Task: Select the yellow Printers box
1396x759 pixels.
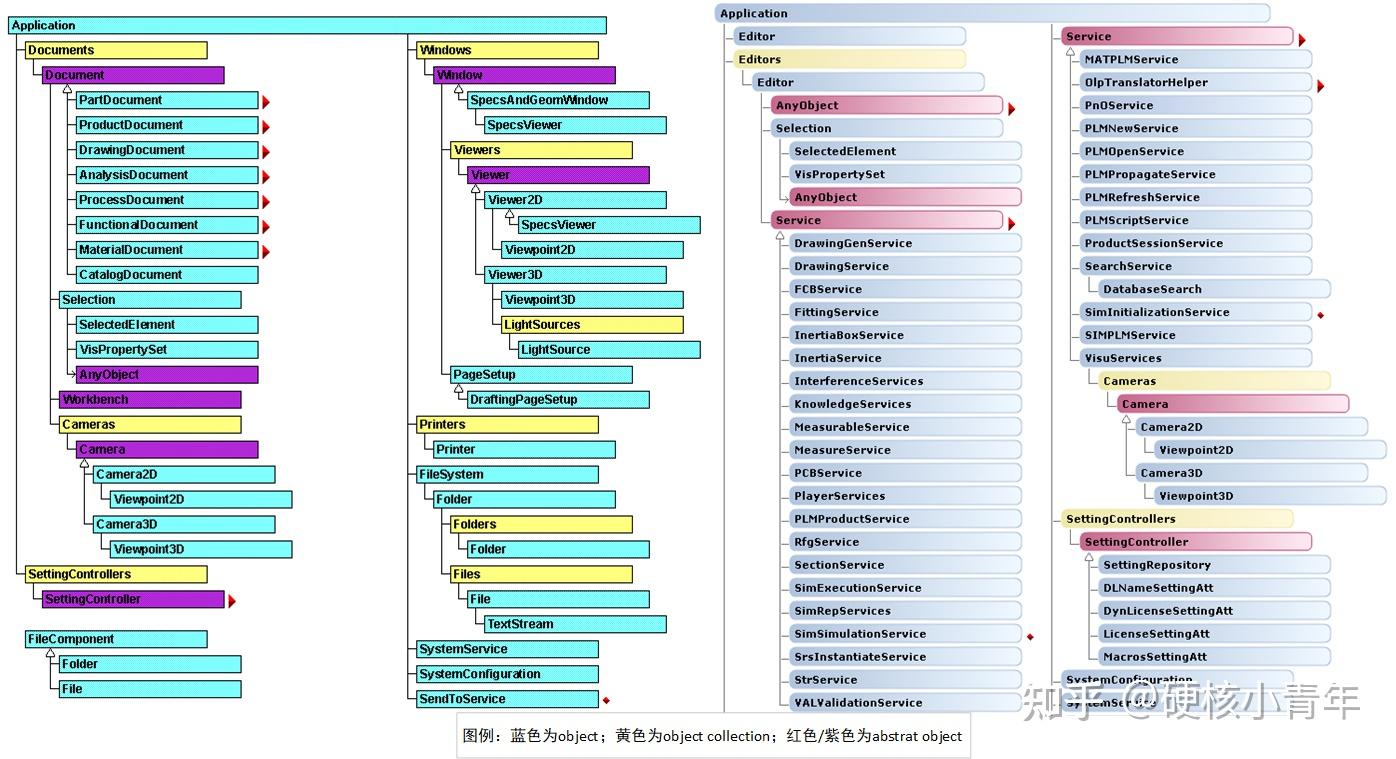Action: point(507,424)
